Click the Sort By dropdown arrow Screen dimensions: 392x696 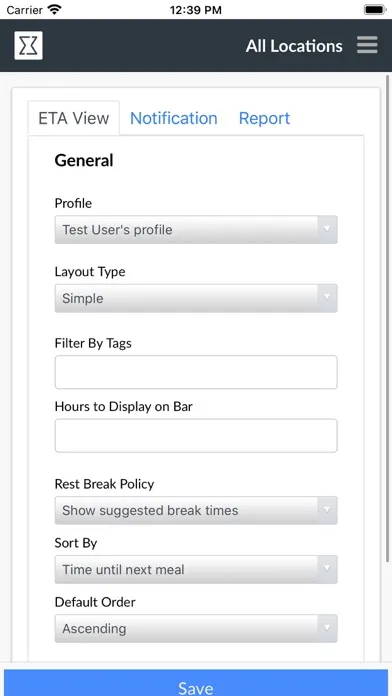pyautogui.click(x=327, y=569)
